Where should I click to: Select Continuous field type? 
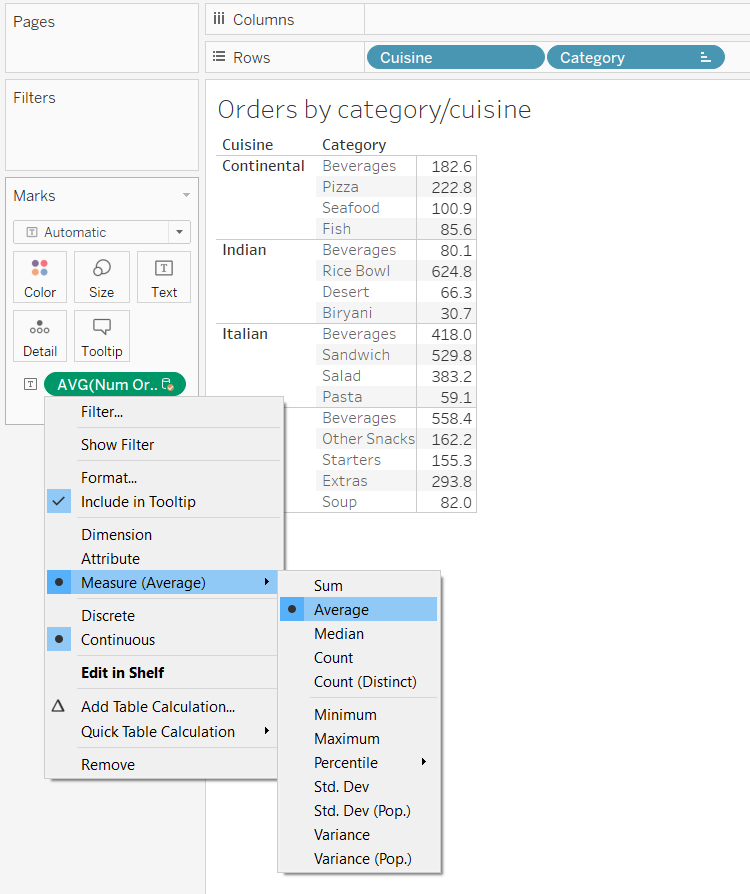(x=162, y=640)
